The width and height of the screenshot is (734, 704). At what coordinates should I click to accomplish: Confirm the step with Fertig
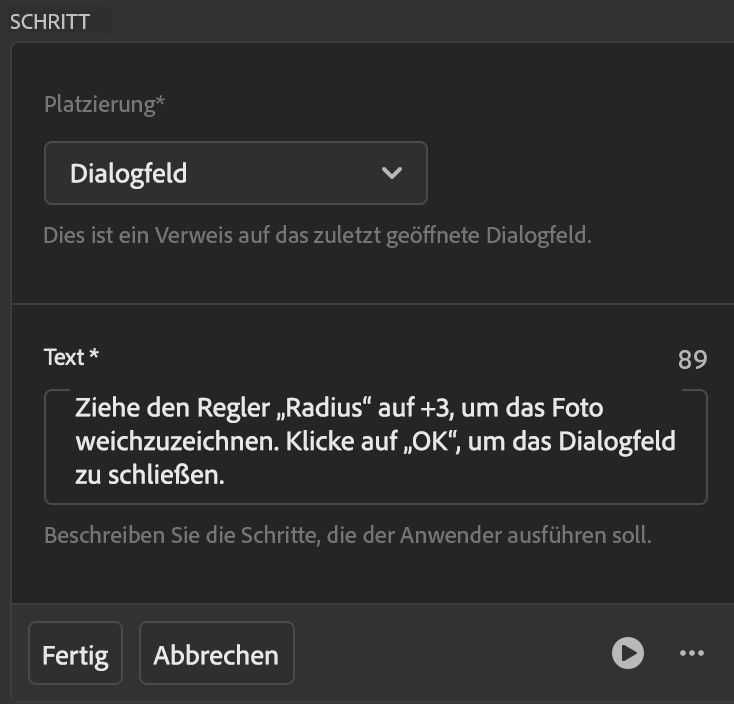tap(75, 655)
